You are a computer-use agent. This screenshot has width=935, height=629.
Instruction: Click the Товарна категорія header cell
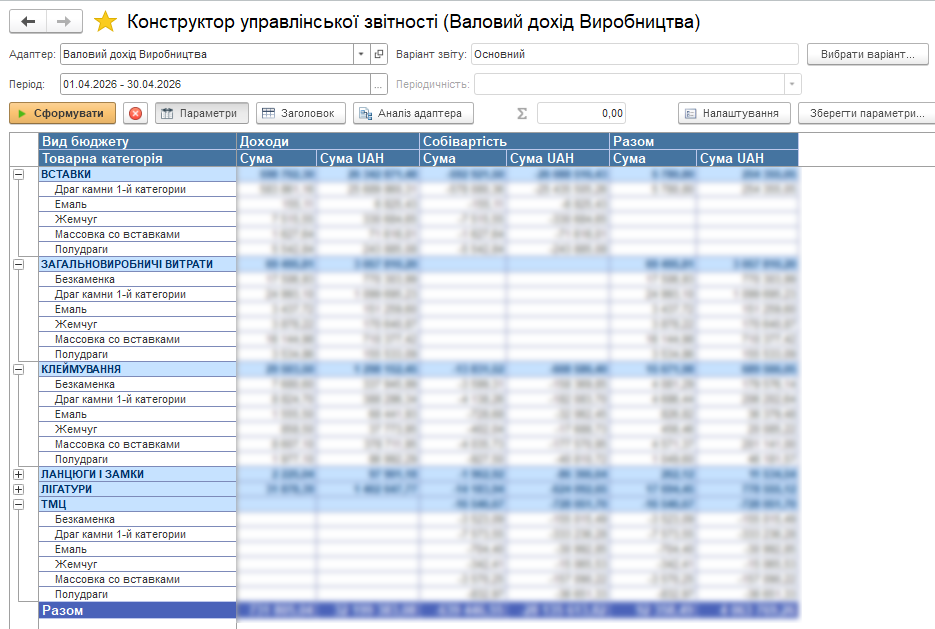[137, 158]
